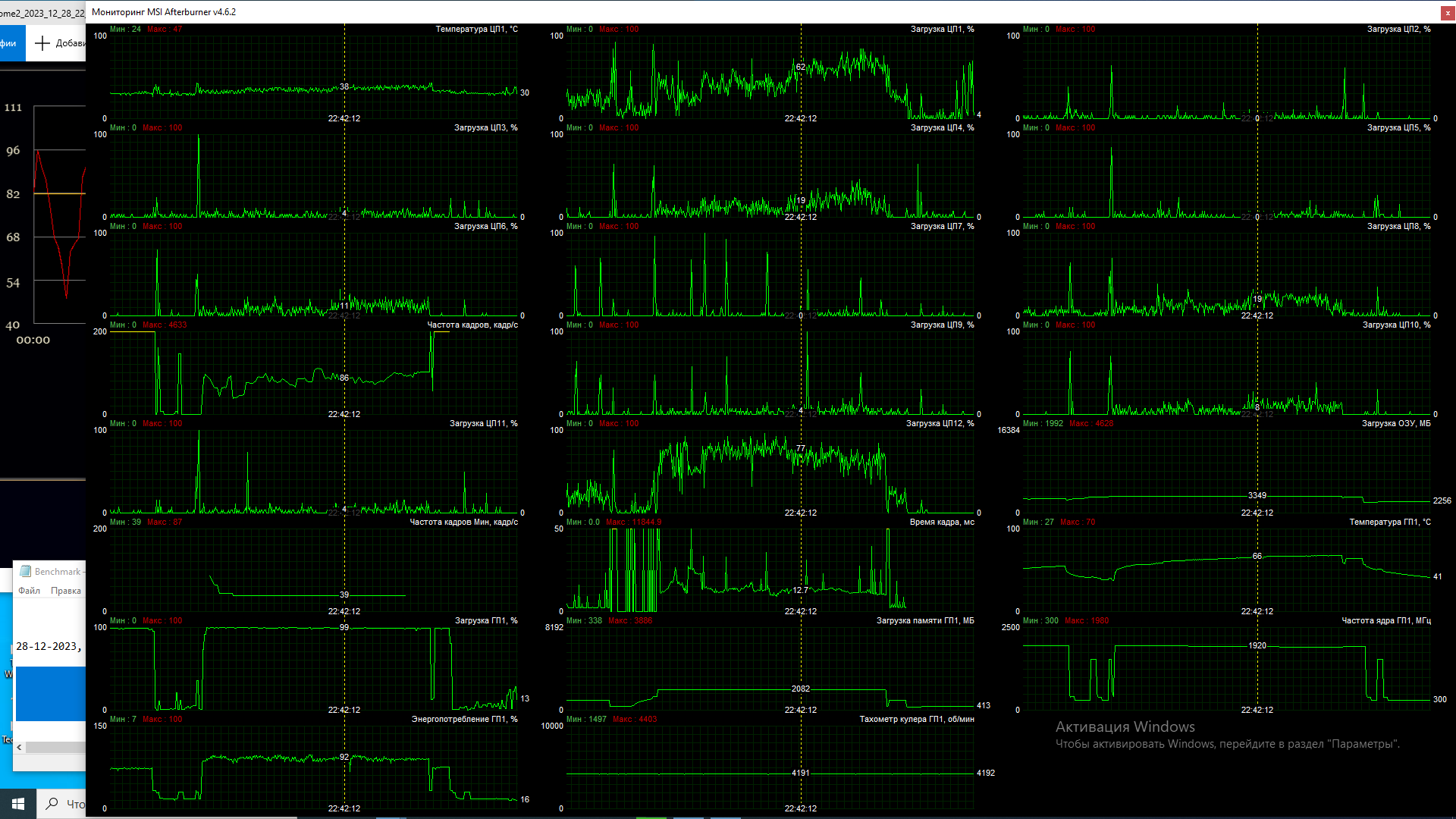
Task: Click the 28-12-2023 text line in Notepad
Action: [x=47, y=647]
